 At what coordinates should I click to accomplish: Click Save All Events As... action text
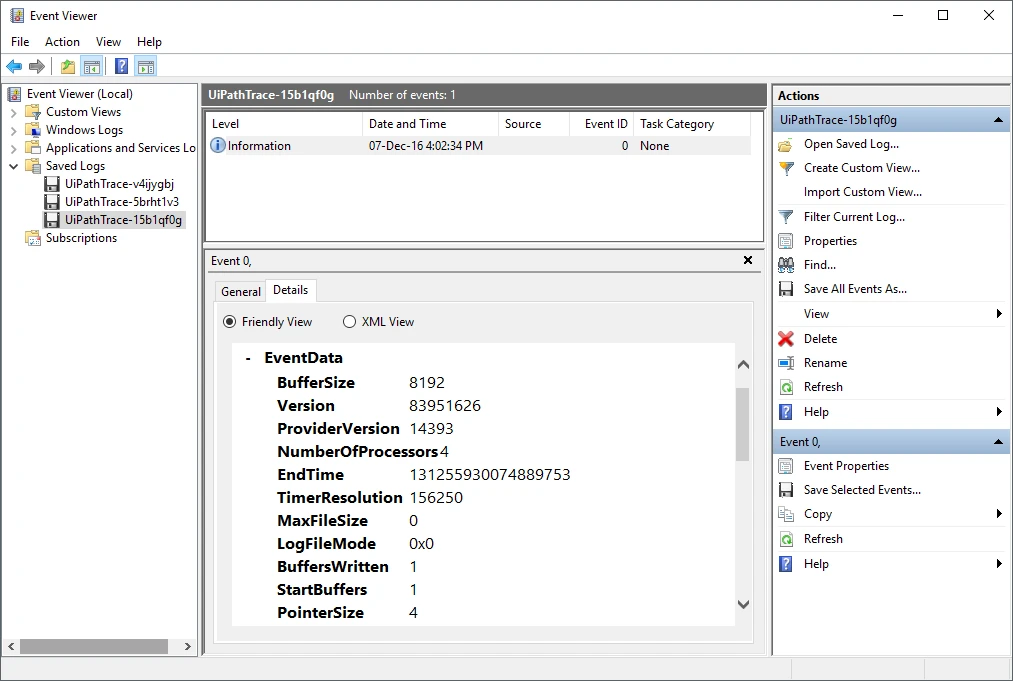(x=855, y=289)
